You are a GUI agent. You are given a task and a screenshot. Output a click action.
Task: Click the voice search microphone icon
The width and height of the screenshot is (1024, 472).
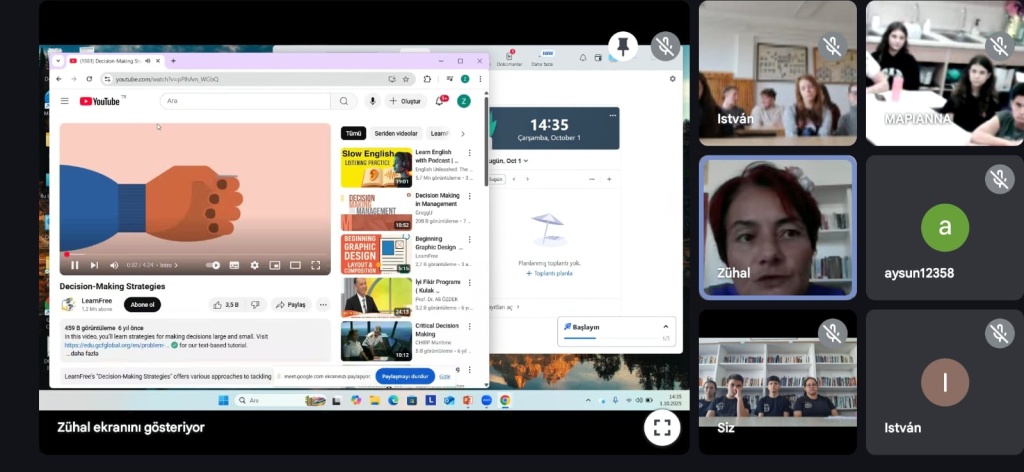tap(372, 101)
